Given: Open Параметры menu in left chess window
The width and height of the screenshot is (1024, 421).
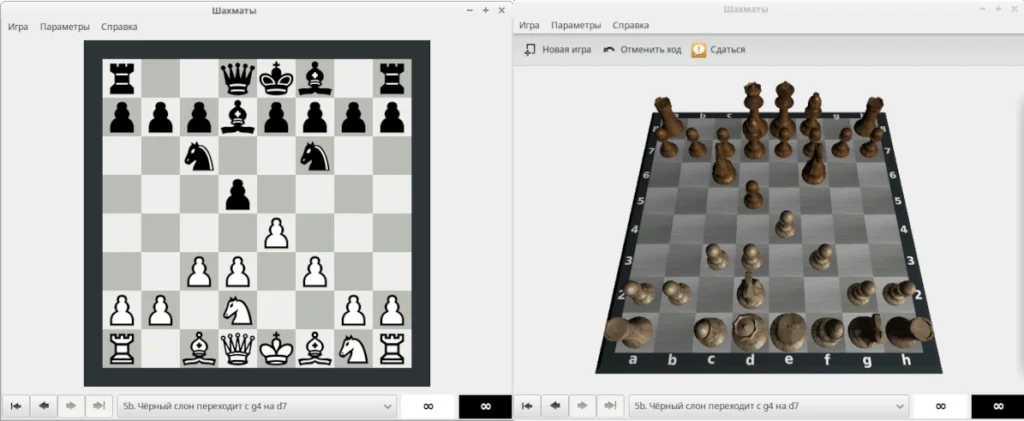Looking at the screenshot, I should (x=65, y=27).
